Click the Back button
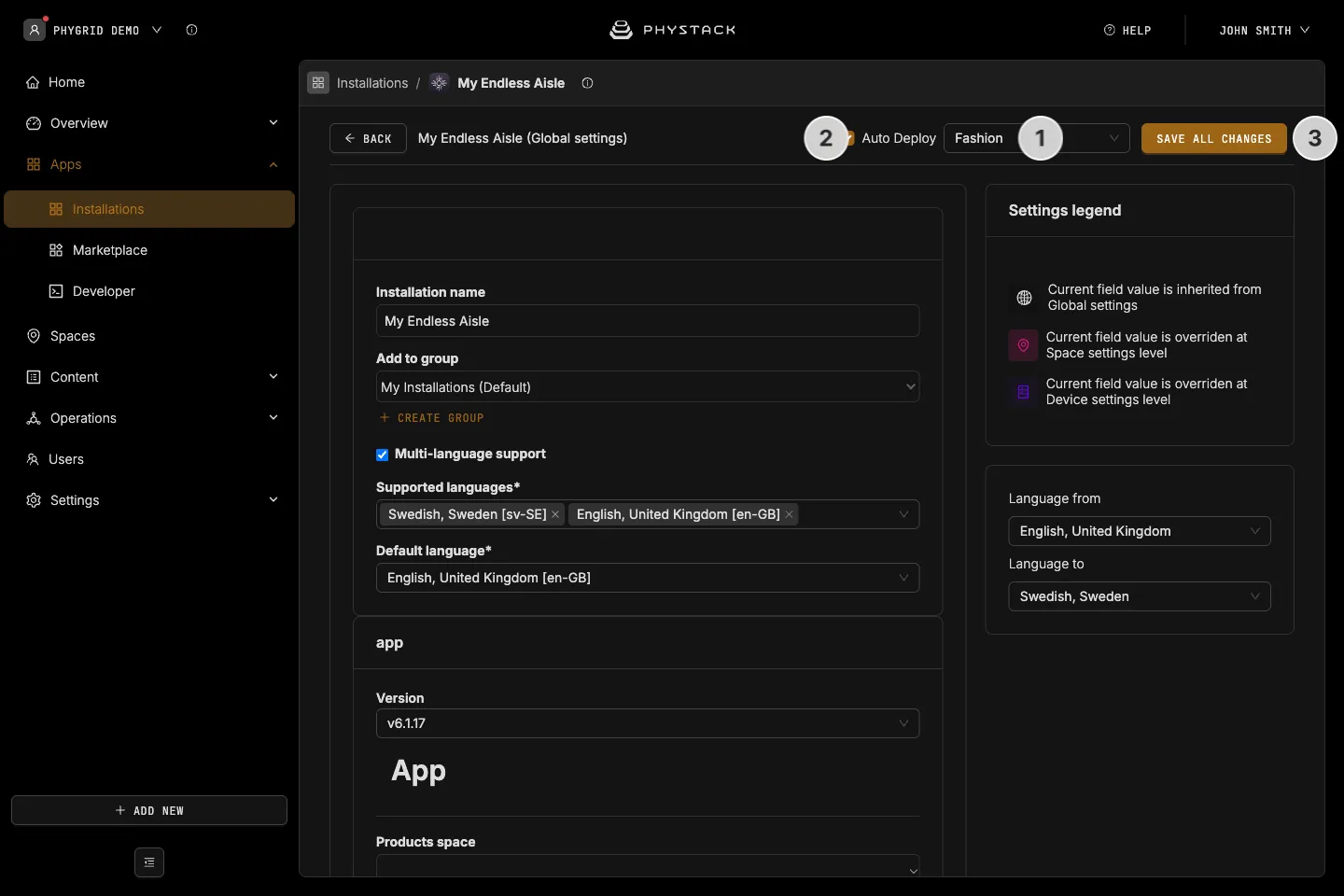The height and width of the screenshot is (896, 1344). click(368, 138)
